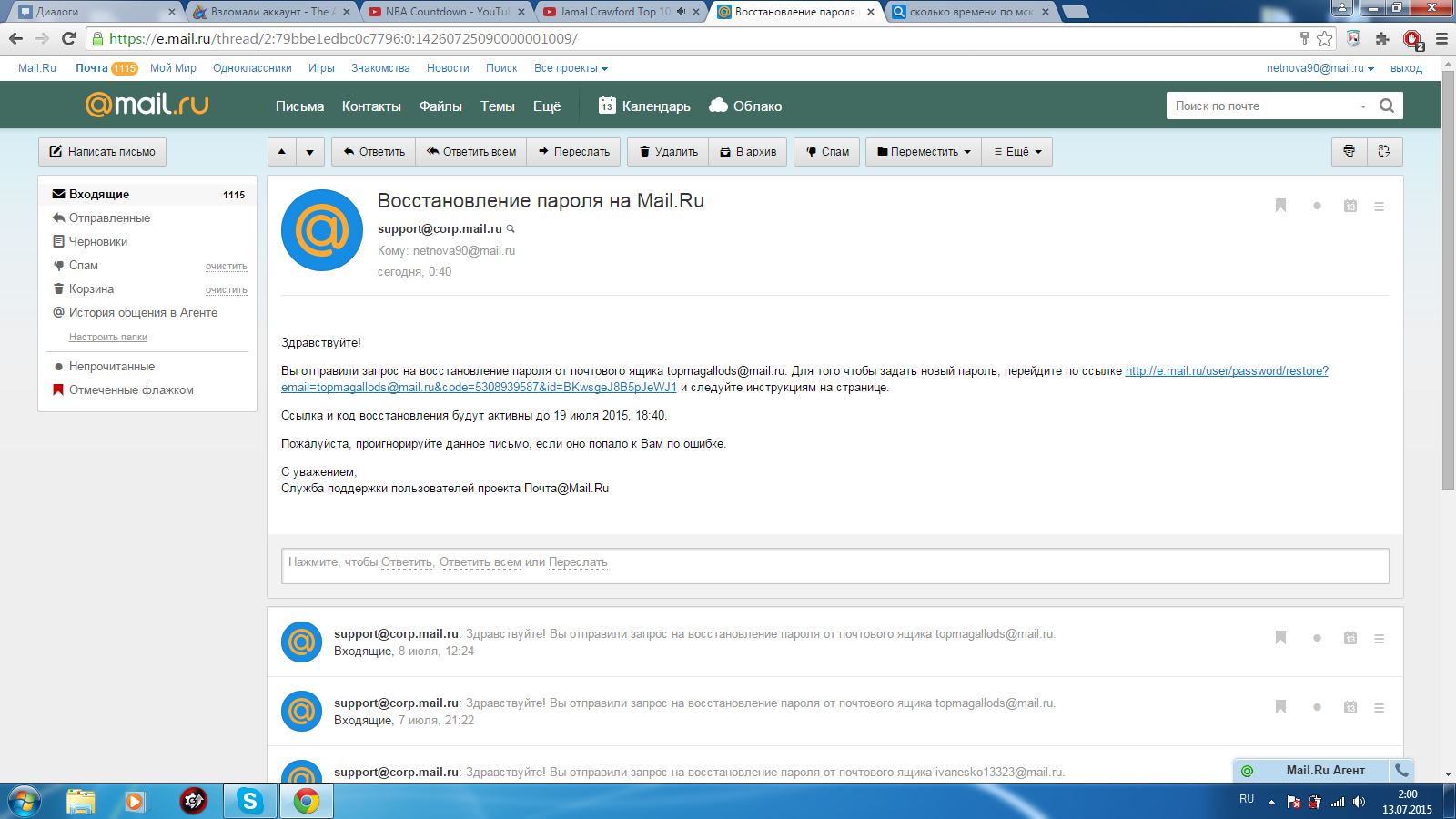Print the message using the printer icon

pos(1350,152)
